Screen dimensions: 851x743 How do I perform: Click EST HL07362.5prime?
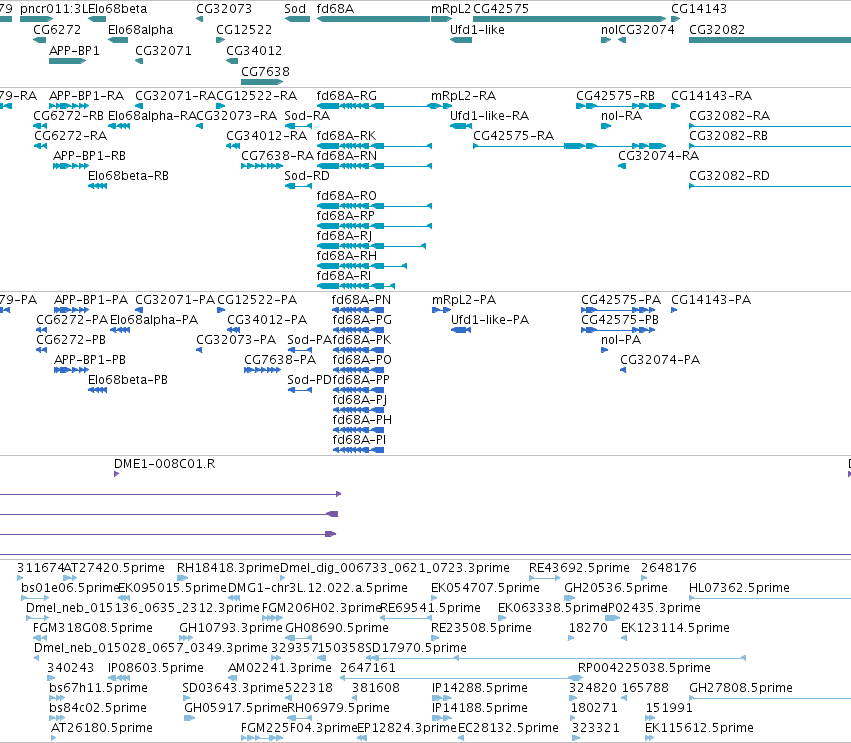coord(739,588)
